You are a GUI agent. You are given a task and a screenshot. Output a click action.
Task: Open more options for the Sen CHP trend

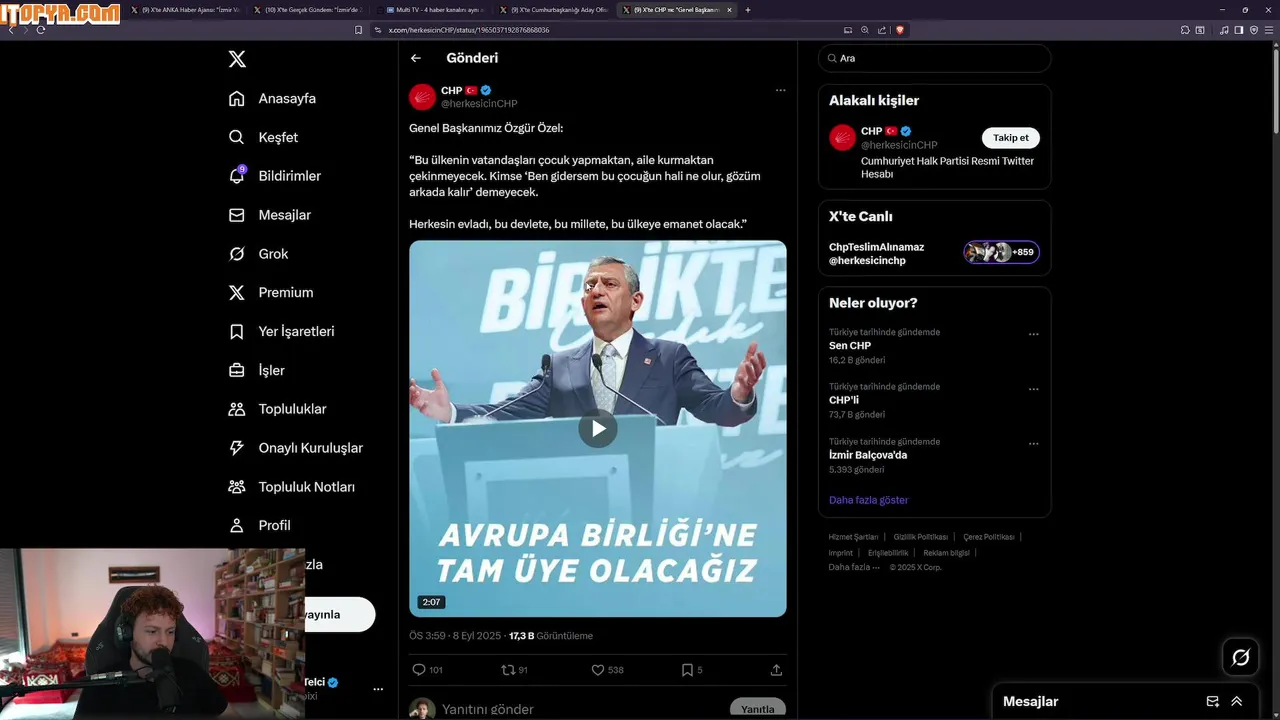pos(1033,334)
